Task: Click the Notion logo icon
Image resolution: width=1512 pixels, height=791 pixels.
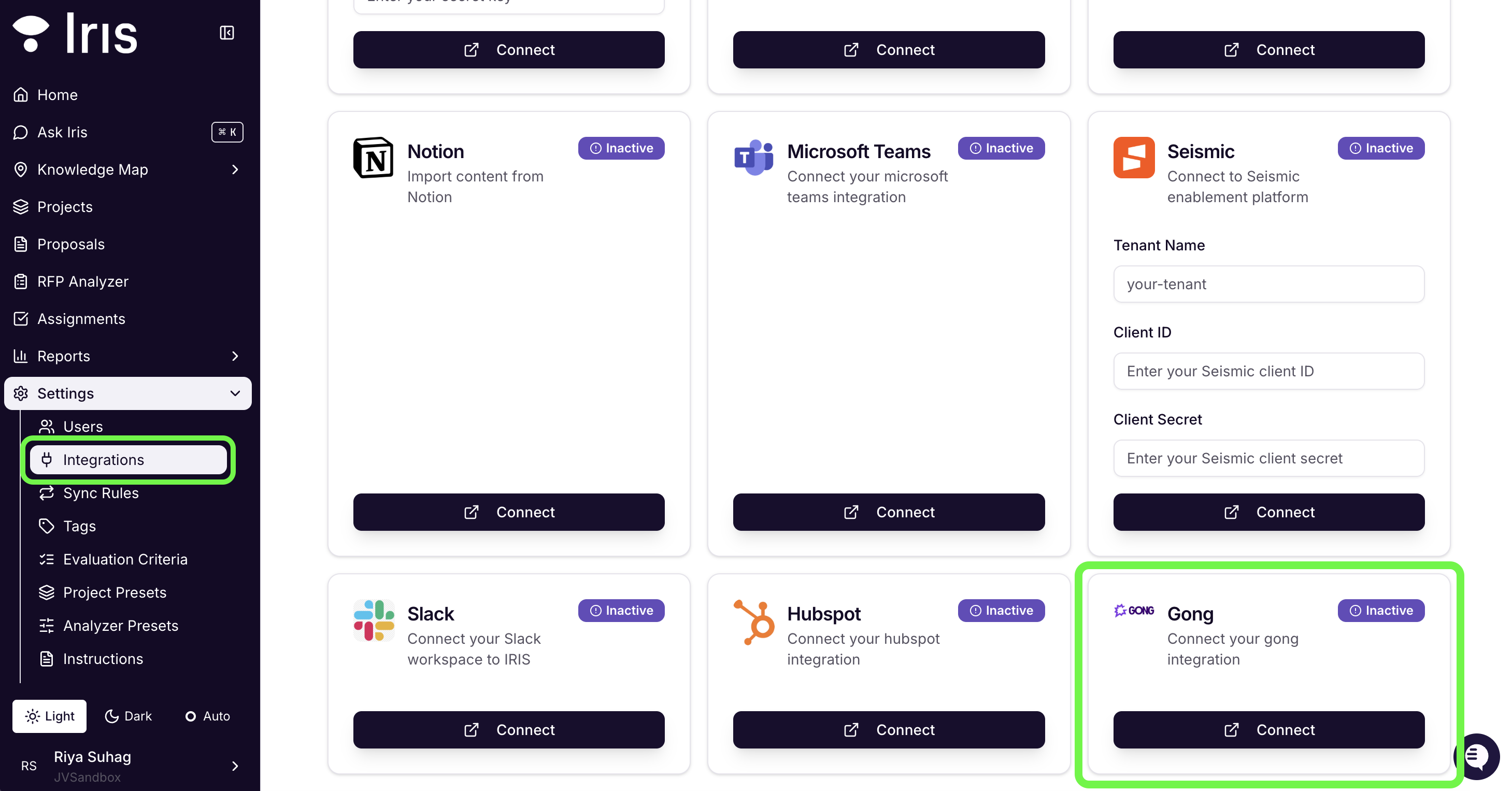Action: (x=373, y=158)
